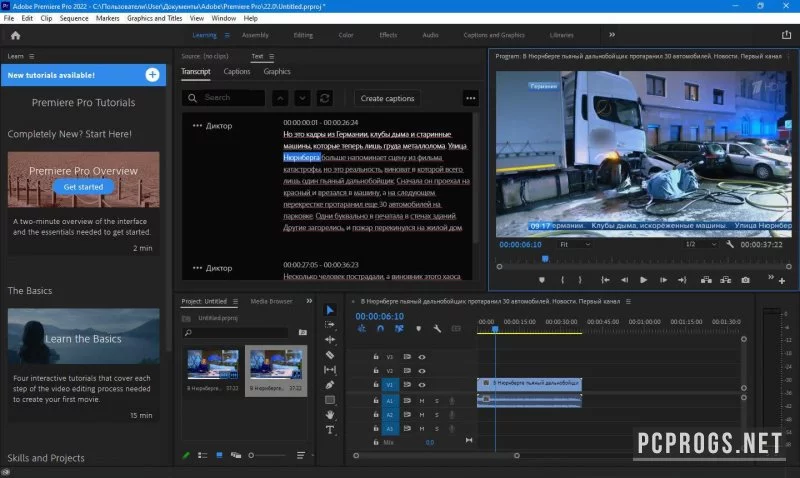Screen dimensions: 800x478
Task: Switch project panel to icon view
Action: (219, 455)
